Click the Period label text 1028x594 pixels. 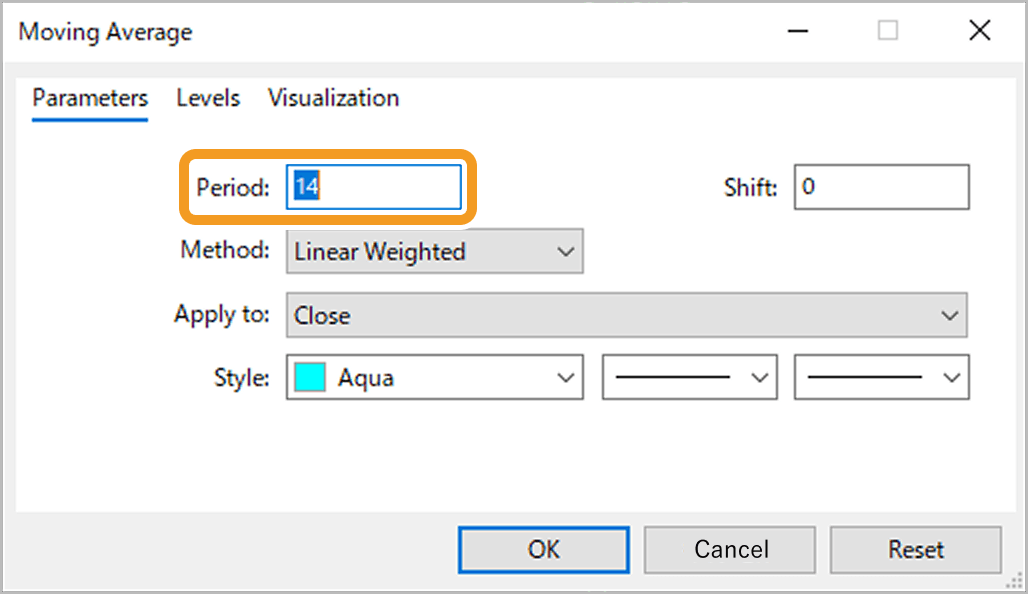coord(233,187)
